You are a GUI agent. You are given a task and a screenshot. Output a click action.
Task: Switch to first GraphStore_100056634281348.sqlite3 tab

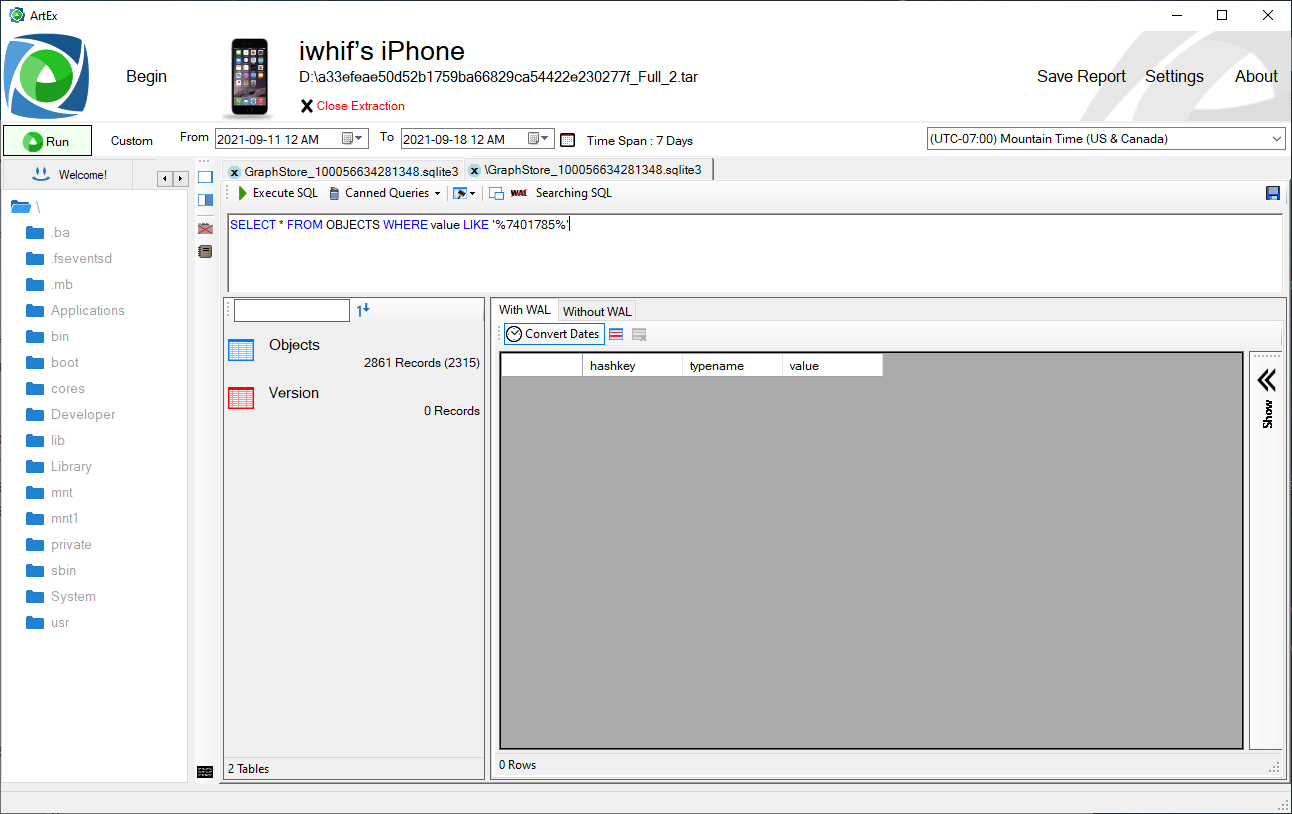point(343,171)
